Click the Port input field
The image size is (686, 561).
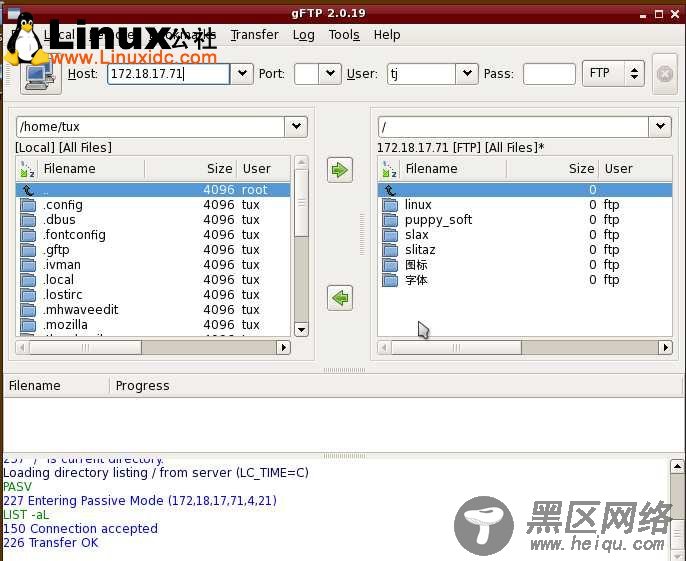coord(306,74)
